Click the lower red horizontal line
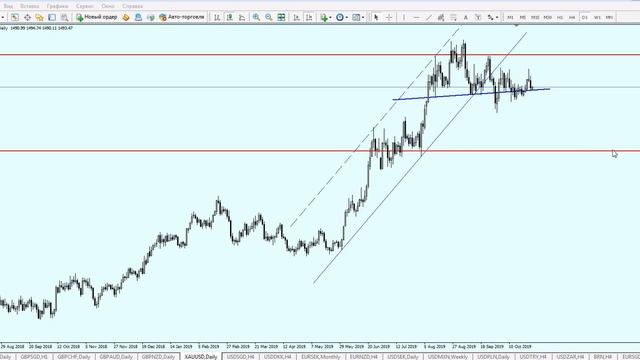Screen dimensions: 640x360 [320, 151]
